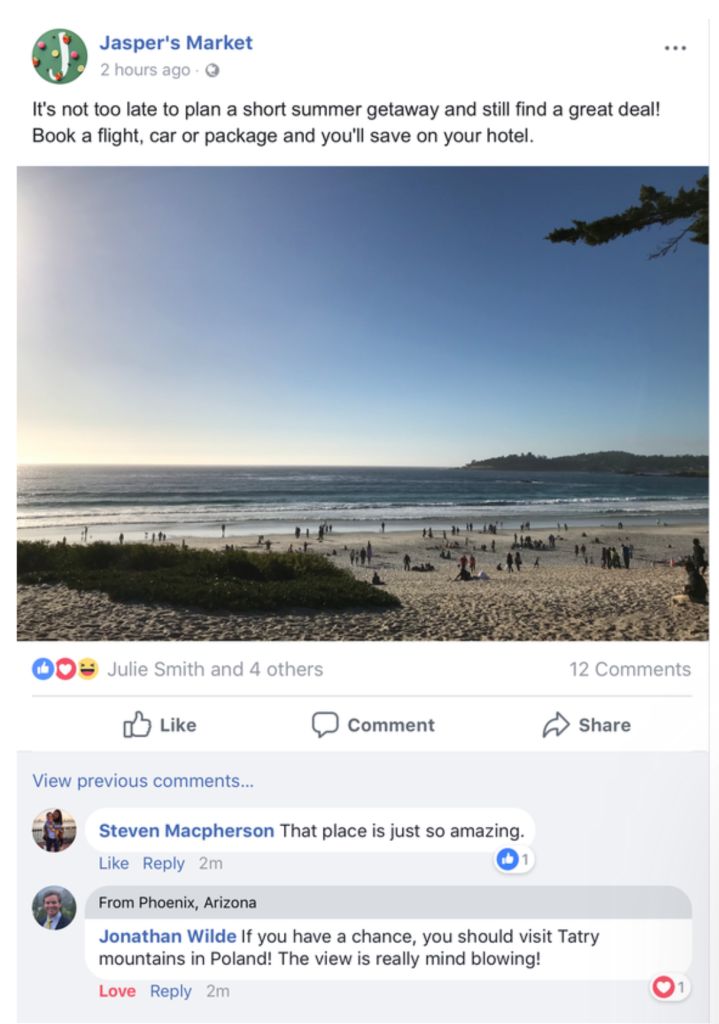Toggle Love on Jonathan Wilde's comment
Viewport: 719px width, 1024px height.
117,991
